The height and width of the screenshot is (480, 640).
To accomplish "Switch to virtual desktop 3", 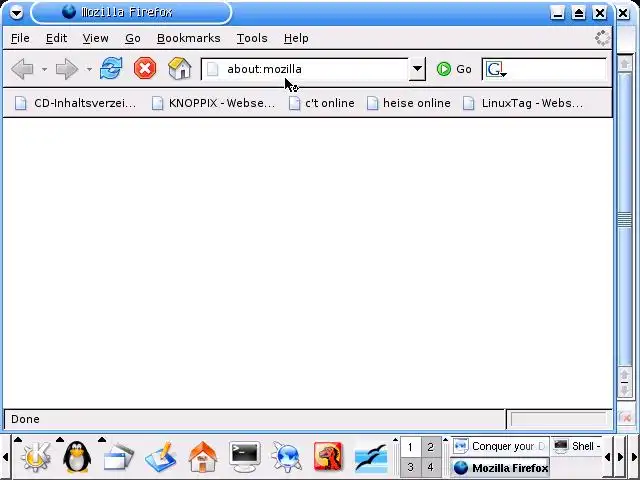I will [x=410, y=467].
